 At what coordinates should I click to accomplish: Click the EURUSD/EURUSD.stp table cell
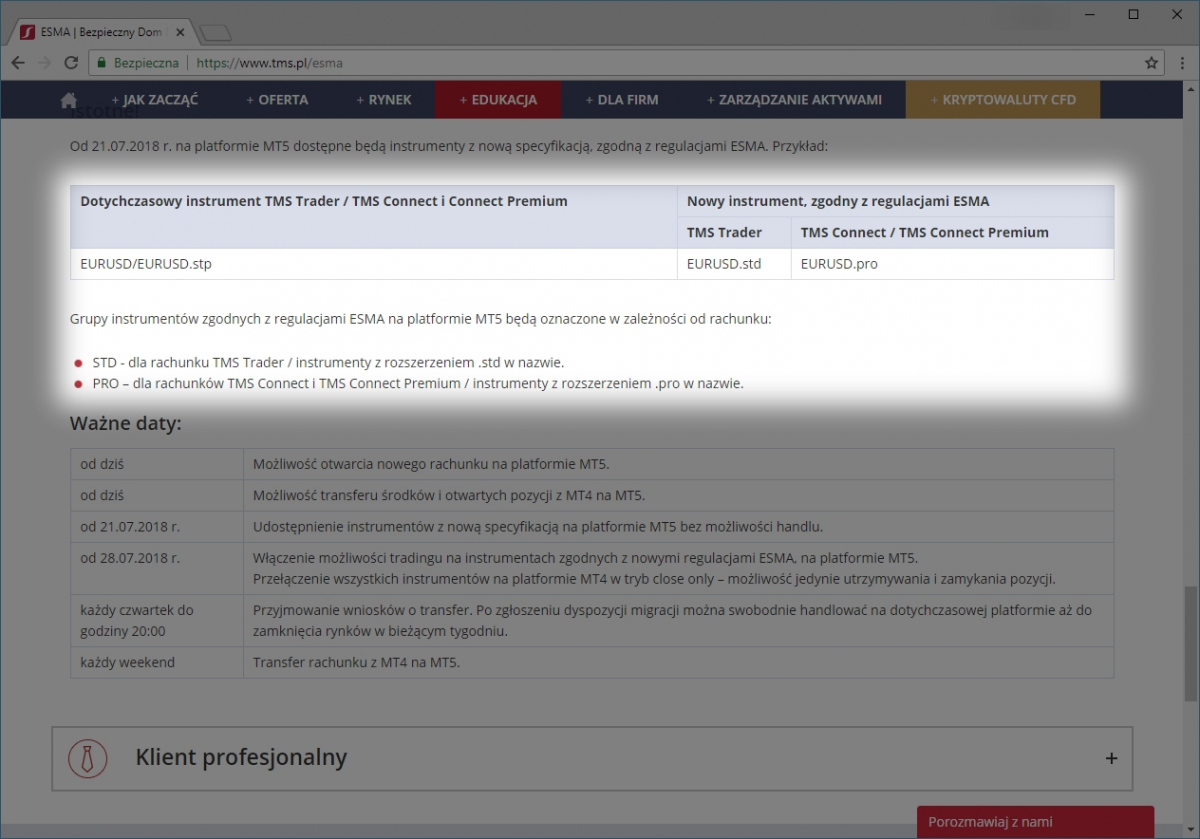(374, 264)
